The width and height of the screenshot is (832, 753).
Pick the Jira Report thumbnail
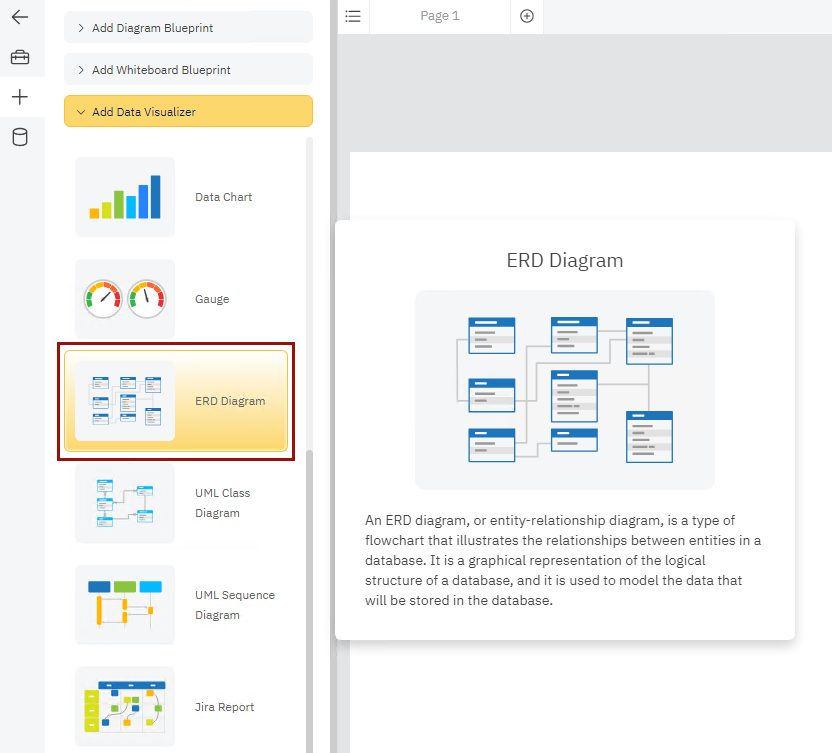coord(125,707)
